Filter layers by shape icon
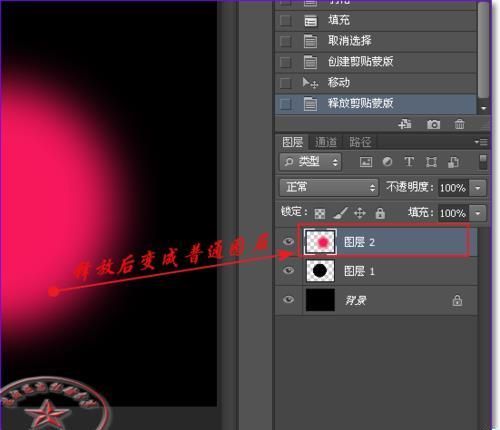 pyautogui.click(x=431, y=162)
